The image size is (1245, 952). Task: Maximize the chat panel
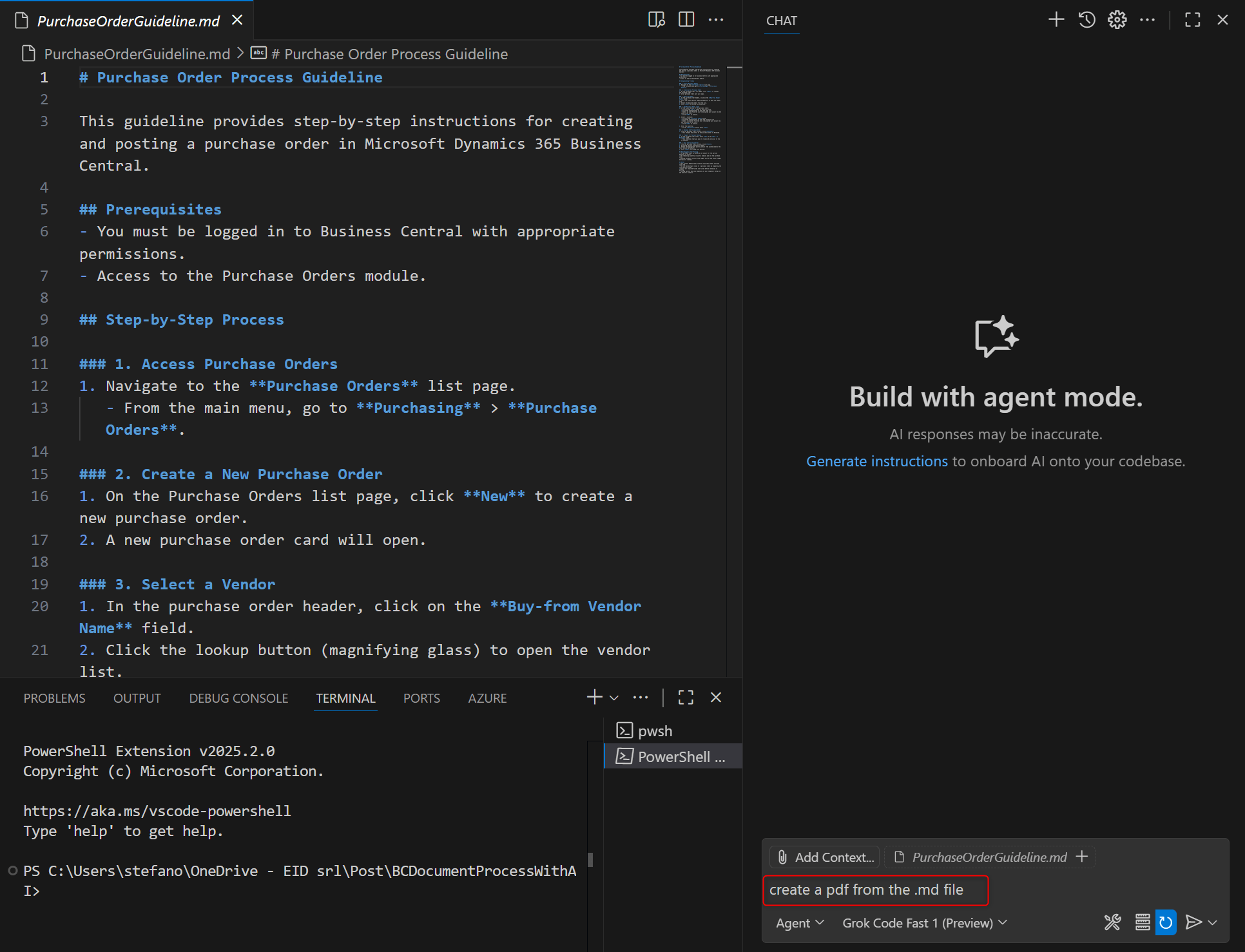point(1192,20)
